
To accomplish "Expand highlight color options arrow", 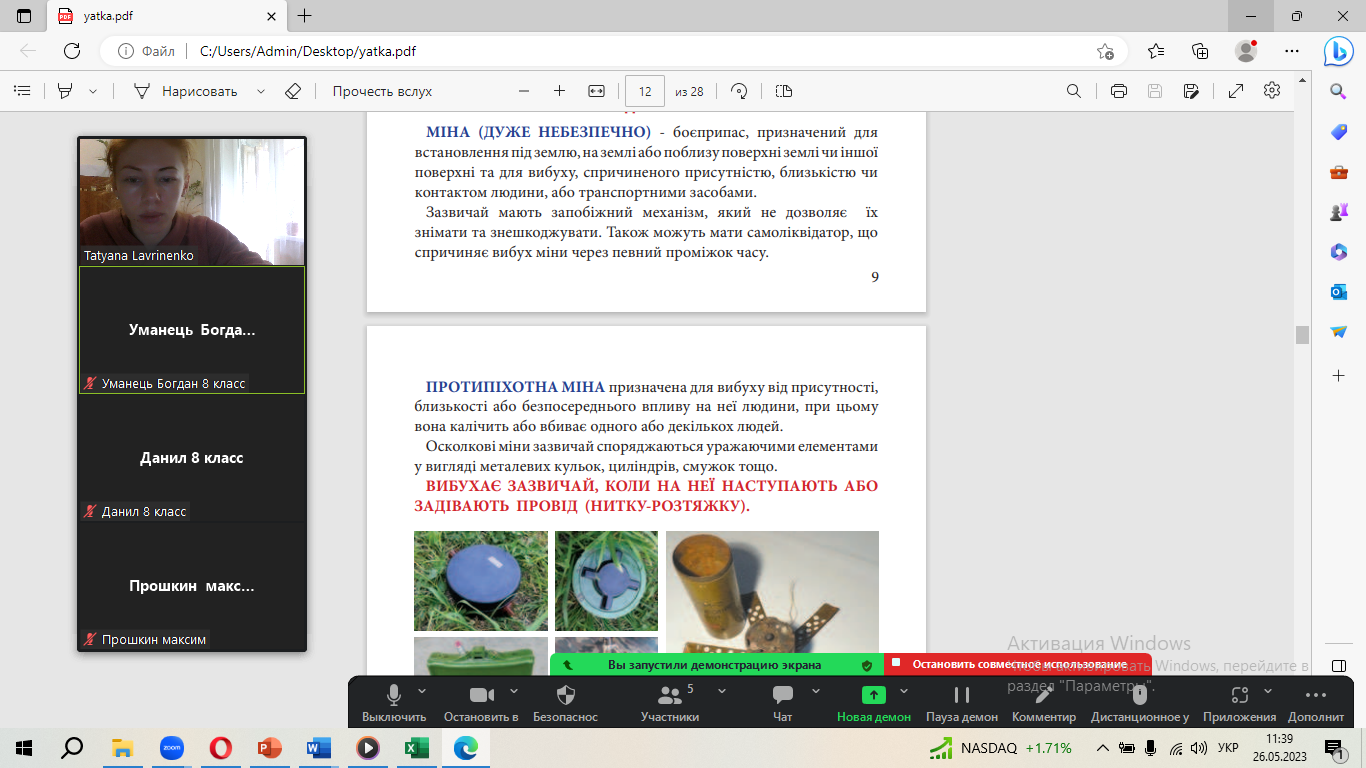I will click(x=93, y=91).
